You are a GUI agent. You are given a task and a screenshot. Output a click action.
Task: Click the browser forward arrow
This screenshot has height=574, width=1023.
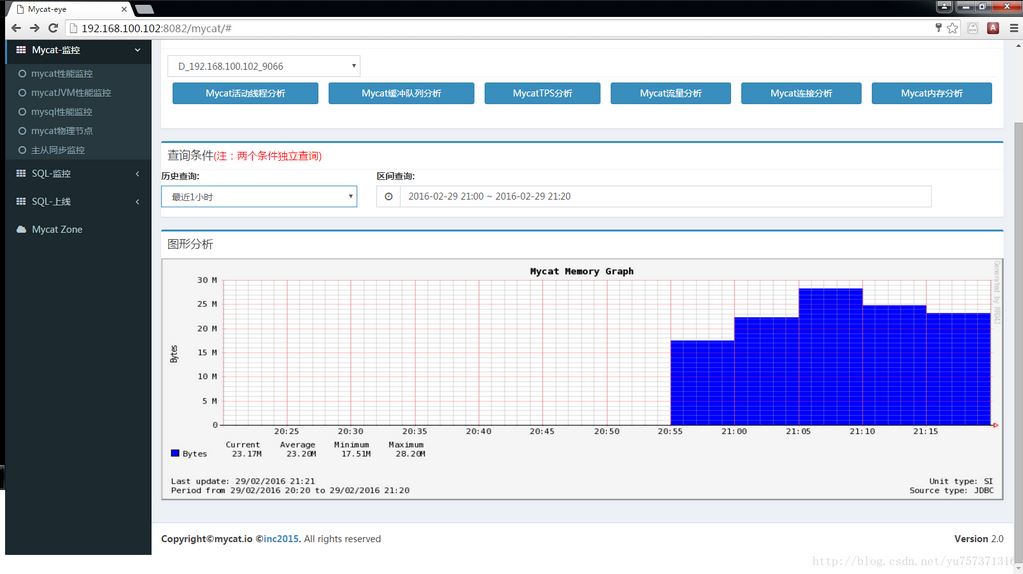coord(35,28)
